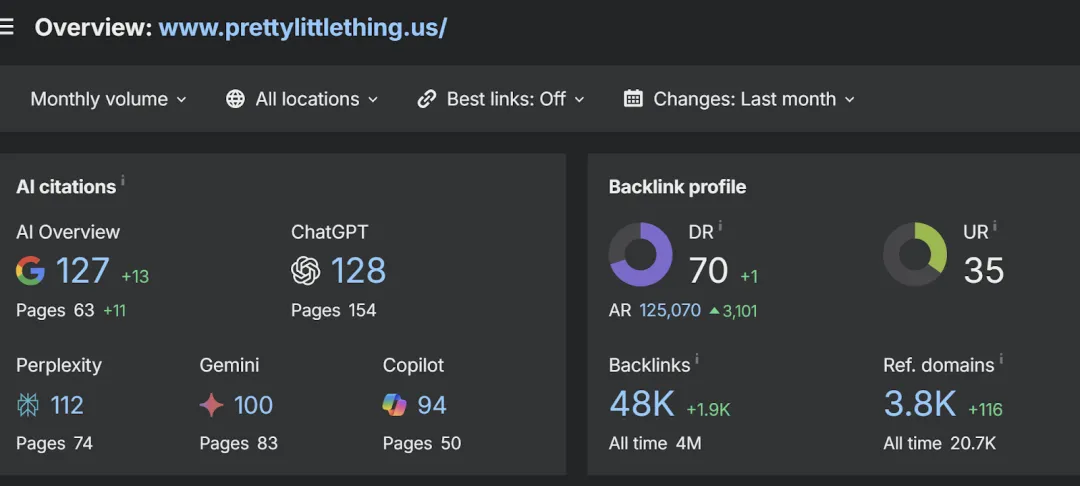Click the AI citations info icon

[123, 181]
